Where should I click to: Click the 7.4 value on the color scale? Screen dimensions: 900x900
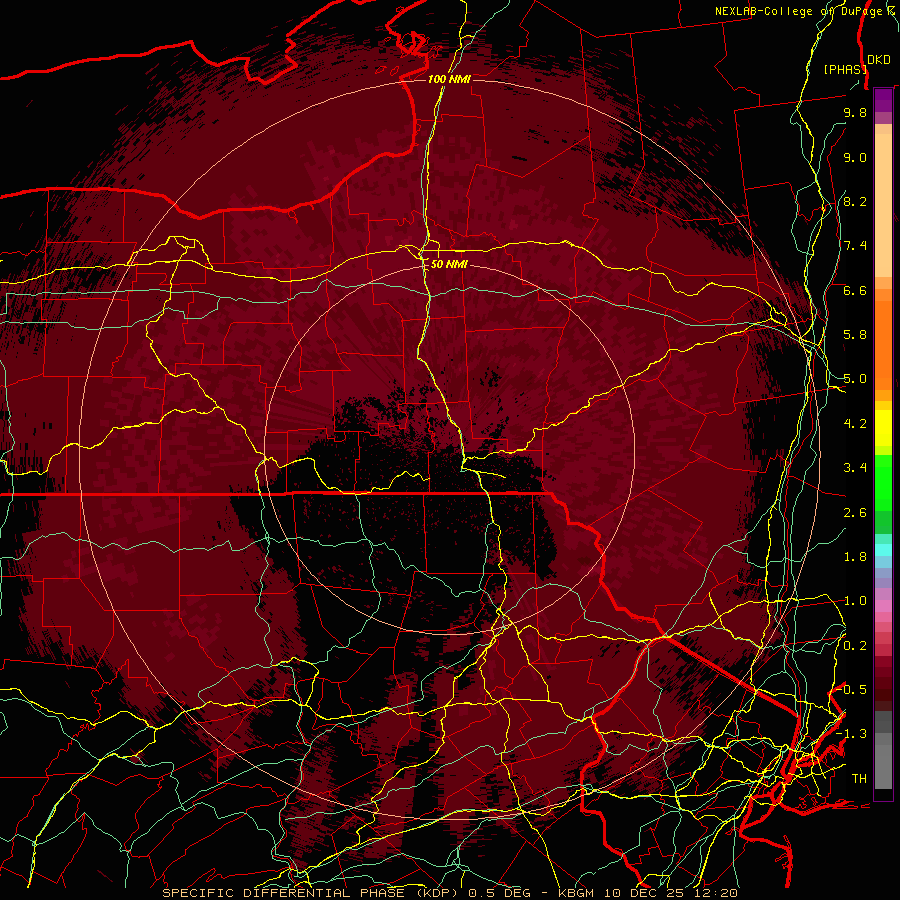coord(855,246)
